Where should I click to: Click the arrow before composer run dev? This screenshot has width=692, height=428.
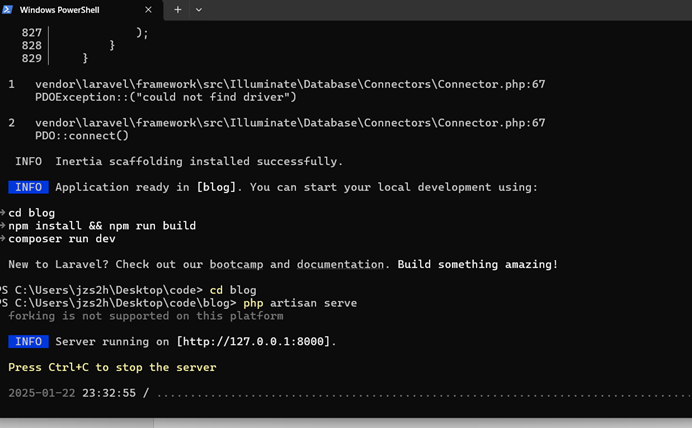pyautogui.click(x=3, y=238)
